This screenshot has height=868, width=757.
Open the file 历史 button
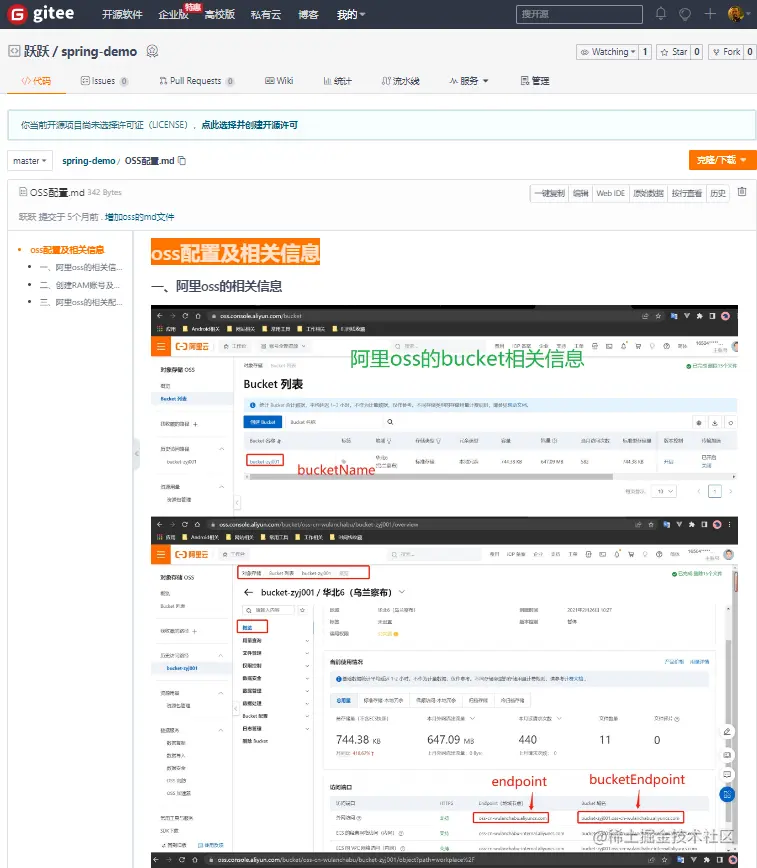[x=718, y=193]
